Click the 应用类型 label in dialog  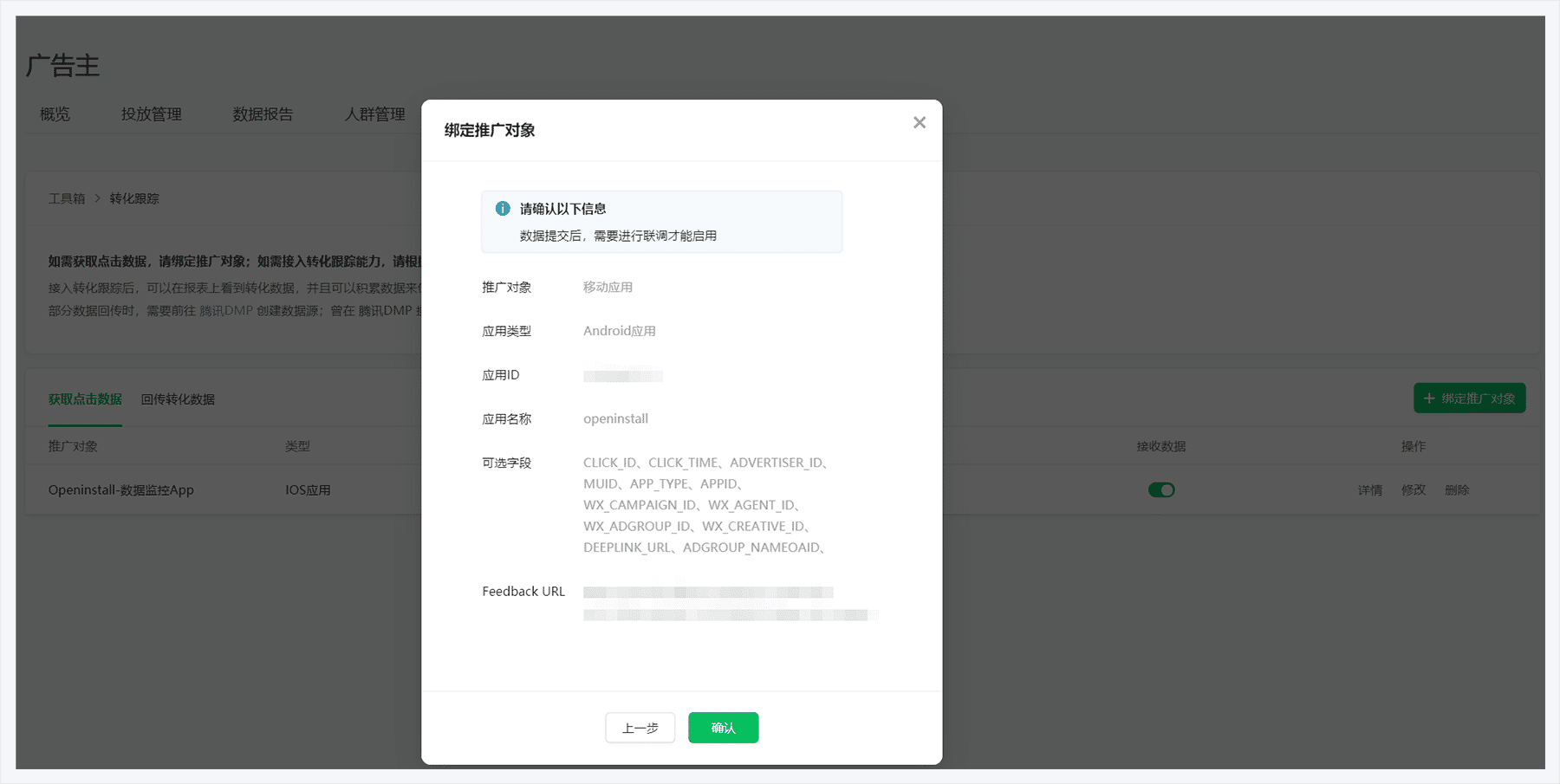click(507, 331)
